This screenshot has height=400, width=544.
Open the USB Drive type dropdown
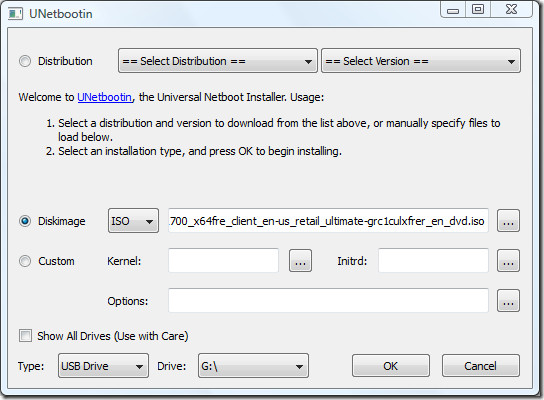pos(103,366)
